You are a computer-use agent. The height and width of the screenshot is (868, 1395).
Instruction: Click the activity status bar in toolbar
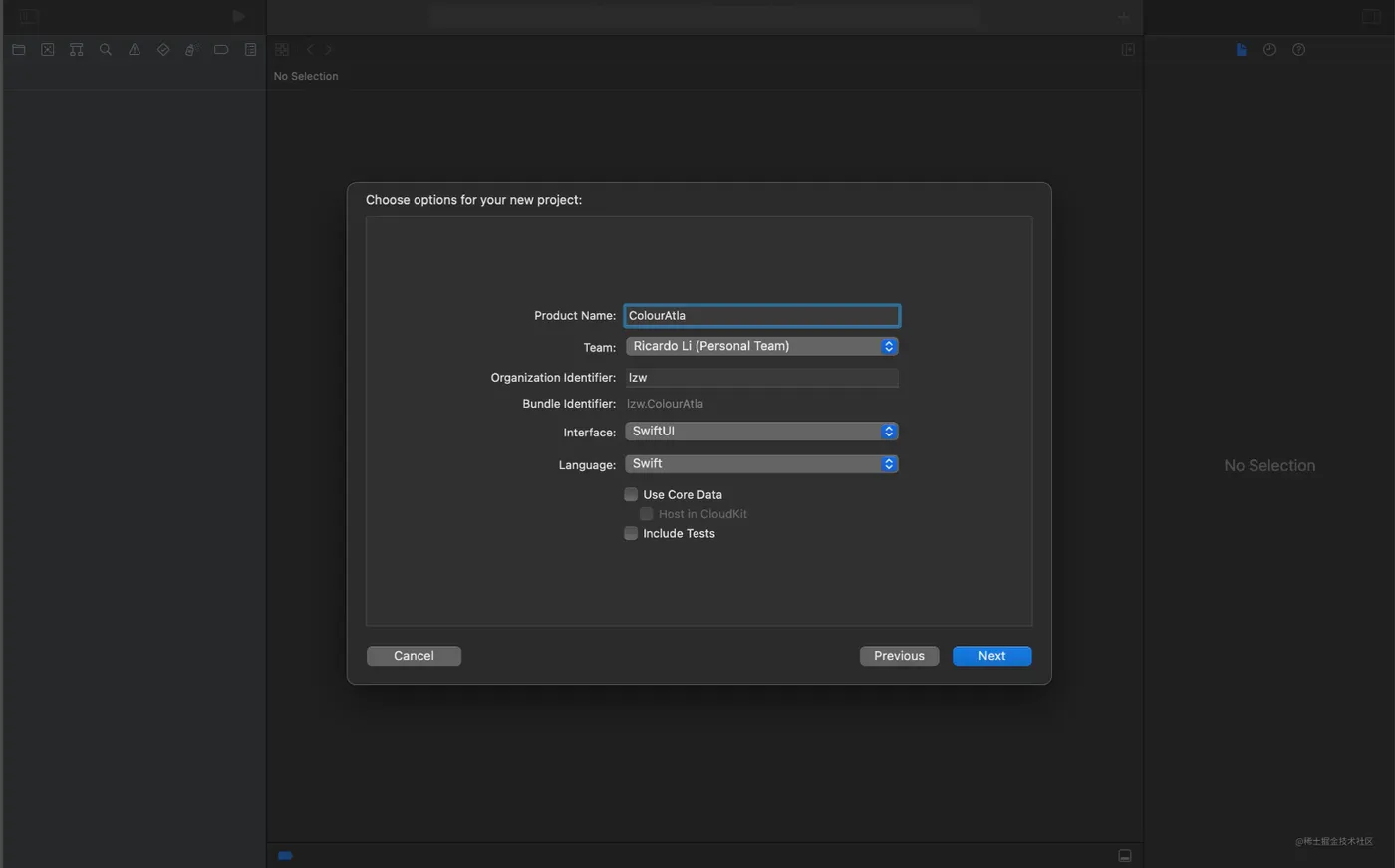click(x=705, y=16)
